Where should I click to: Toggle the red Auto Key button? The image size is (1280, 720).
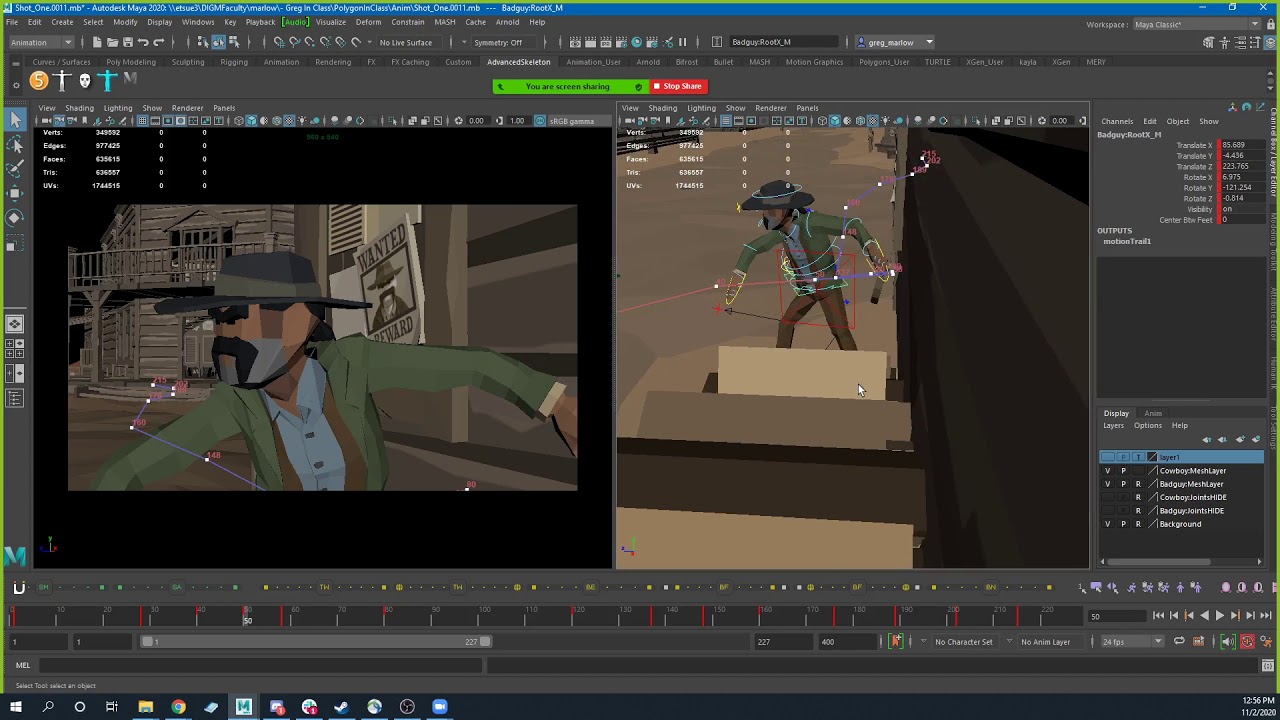point(1247,642)
